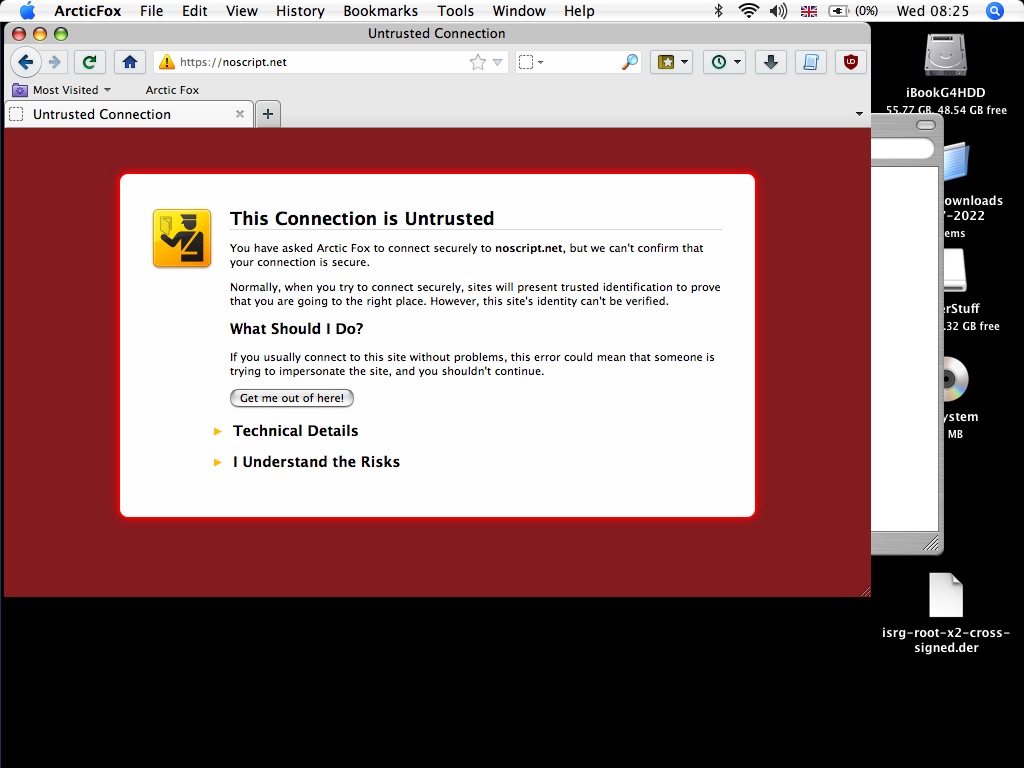Click the yellow warning triangle in the address bar
Image resolution: width=1024 pixels, height=768 pixels.
click(167, 62)
